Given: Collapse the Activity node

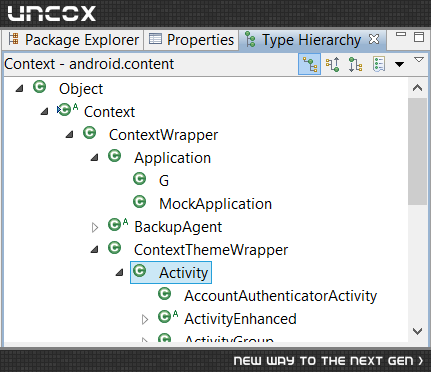Looking at the screenshot, I should point(120,273).
